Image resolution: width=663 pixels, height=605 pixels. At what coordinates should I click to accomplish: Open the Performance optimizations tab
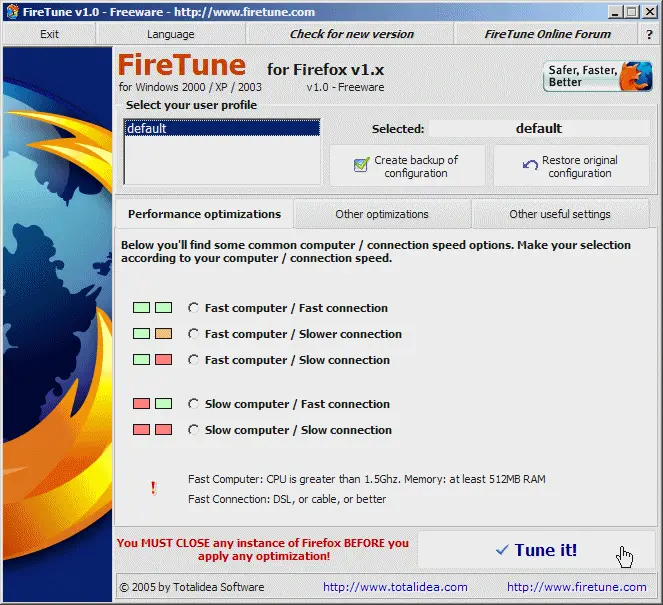(x=204, y=214)
